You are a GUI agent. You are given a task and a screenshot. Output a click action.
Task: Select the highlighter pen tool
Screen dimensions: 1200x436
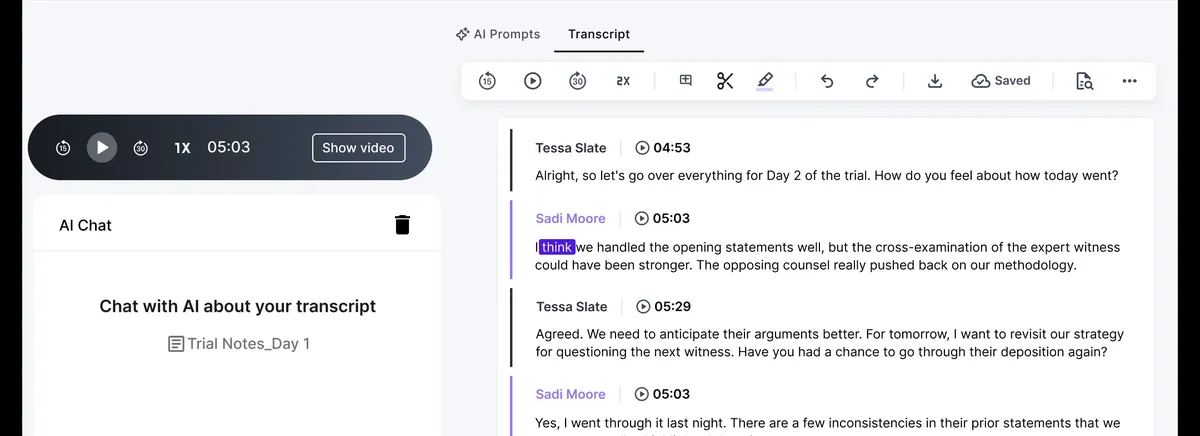tap(765, 81)
